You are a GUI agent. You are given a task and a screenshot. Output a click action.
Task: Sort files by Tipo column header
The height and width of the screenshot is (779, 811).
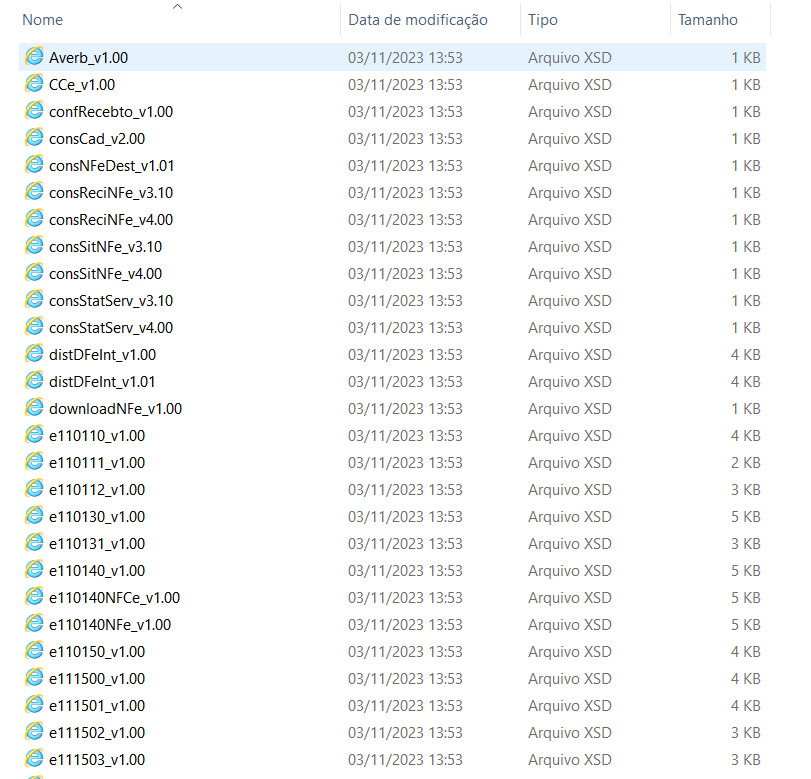pyautogui.click(x=543, y=20)
